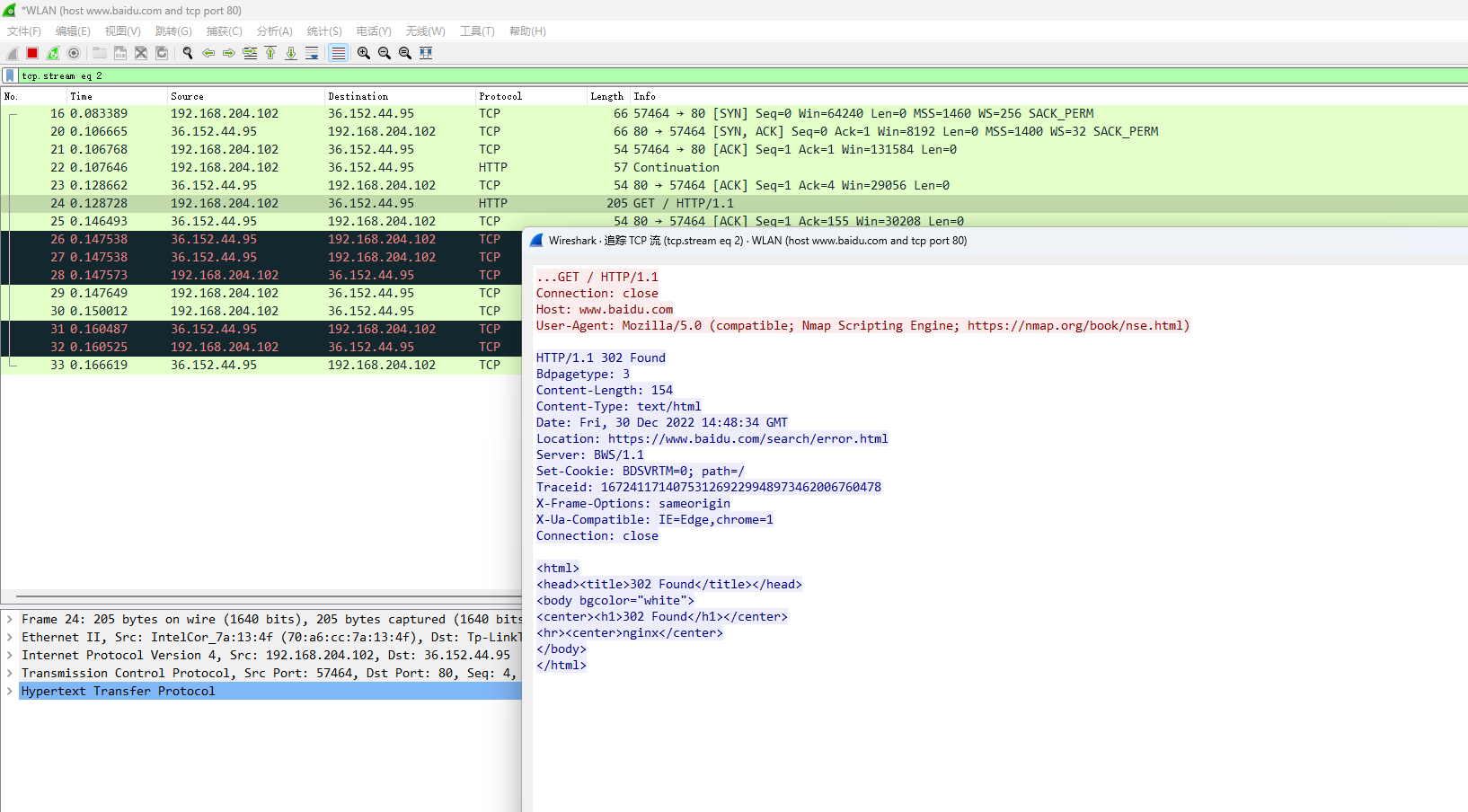This screenshot has width=1468, height=812.
Task: Zoom out main window text
Action: (x=385, y=53)
